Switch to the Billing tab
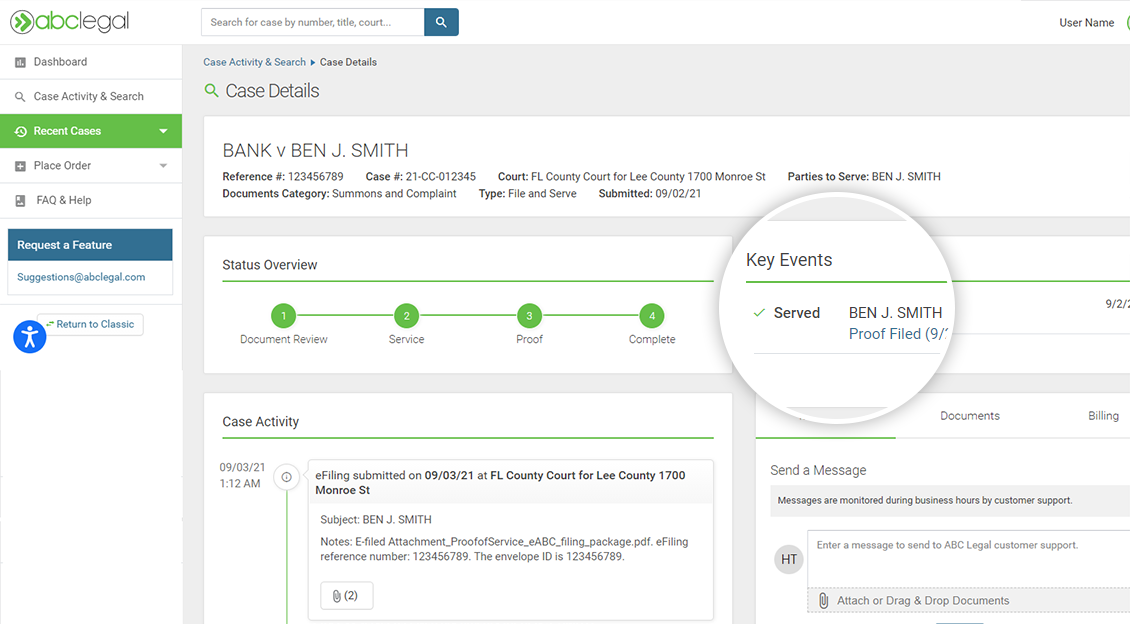Screen dimensions: 1130x624 (1103, 416)
